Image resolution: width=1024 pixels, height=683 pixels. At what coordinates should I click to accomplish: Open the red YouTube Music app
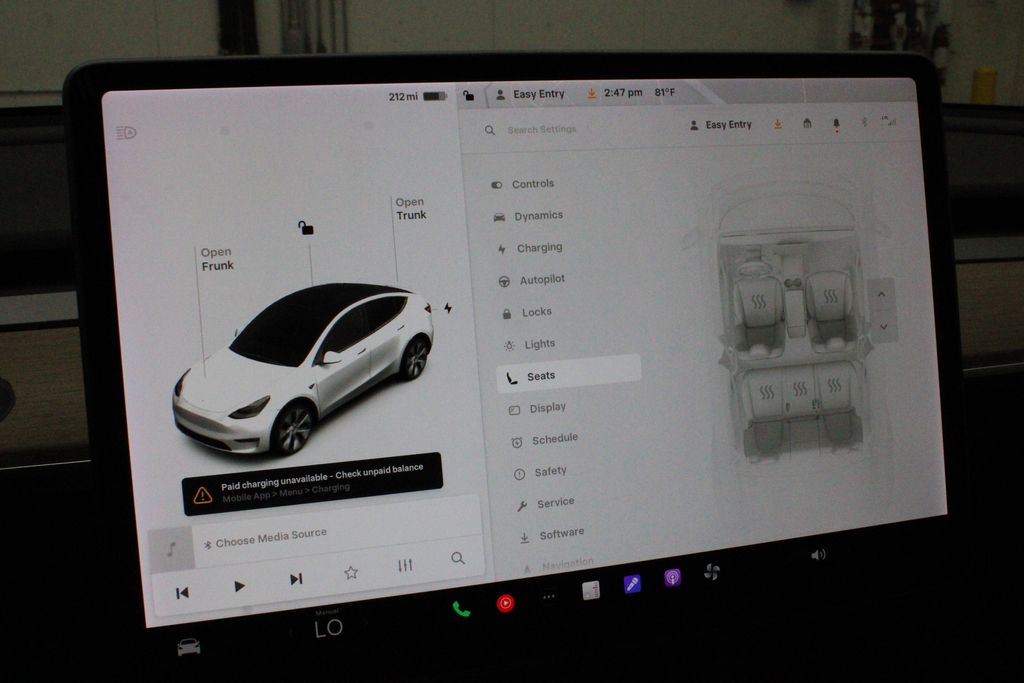(x=505, y=603)
